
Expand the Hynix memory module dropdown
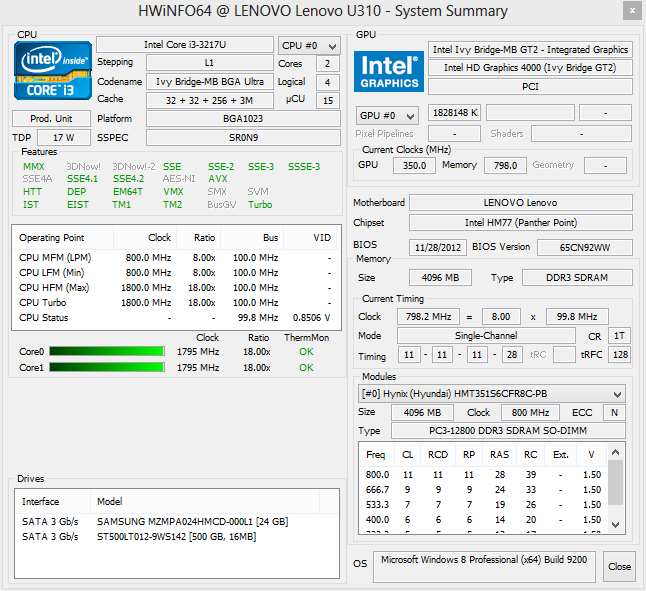[x=493, y=394]
